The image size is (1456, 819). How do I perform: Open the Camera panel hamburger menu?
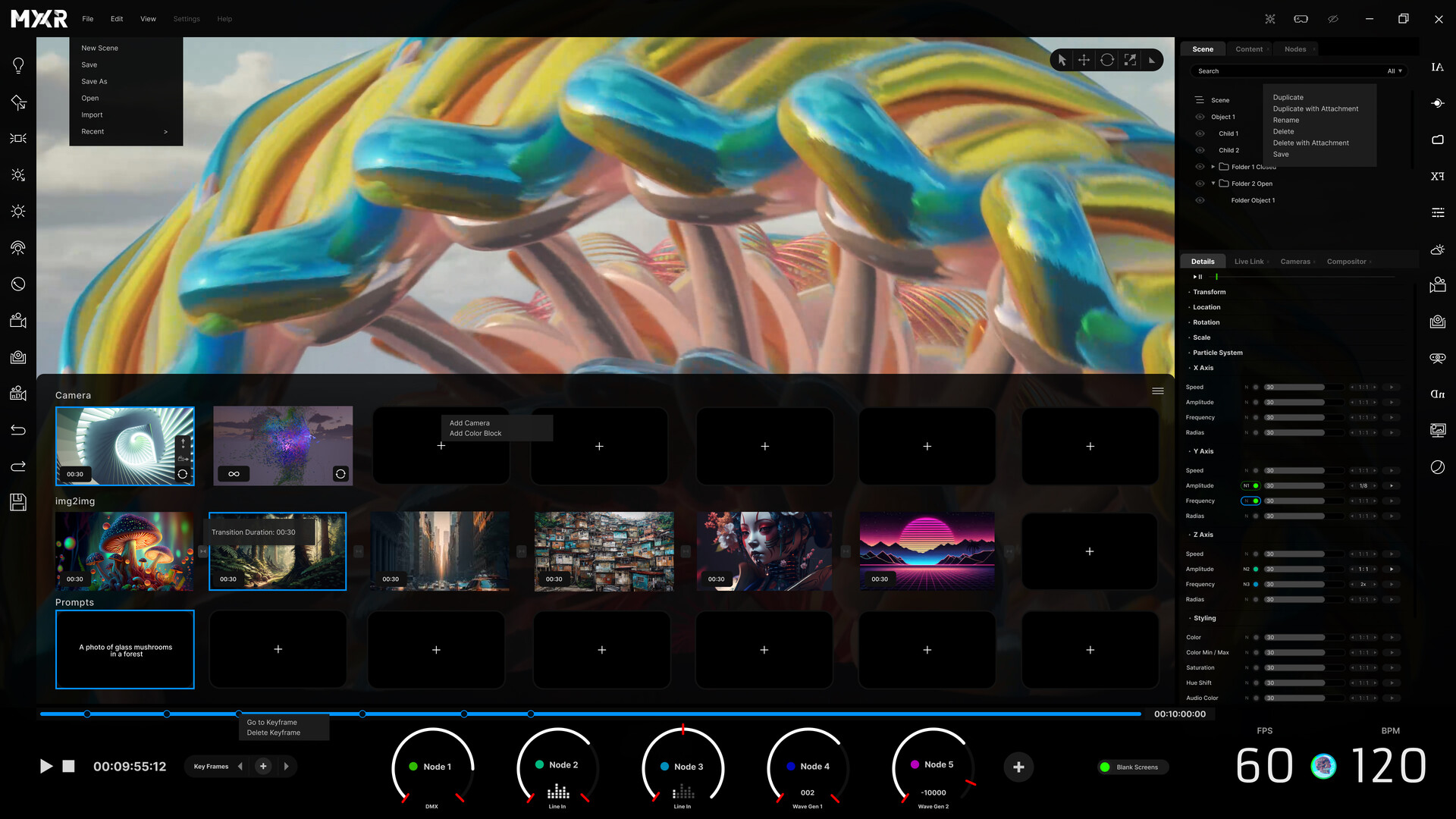(1158, 391)
